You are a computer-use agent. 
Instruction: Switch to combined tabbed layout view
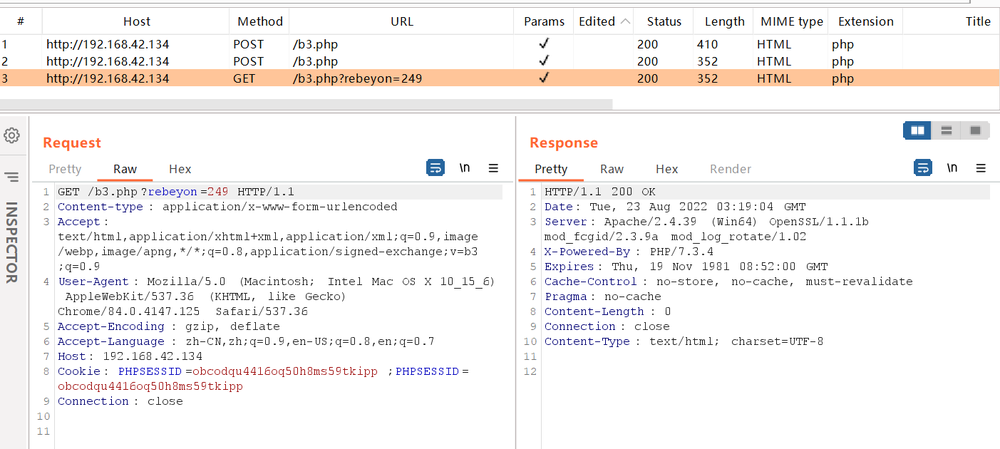point(974,131)
